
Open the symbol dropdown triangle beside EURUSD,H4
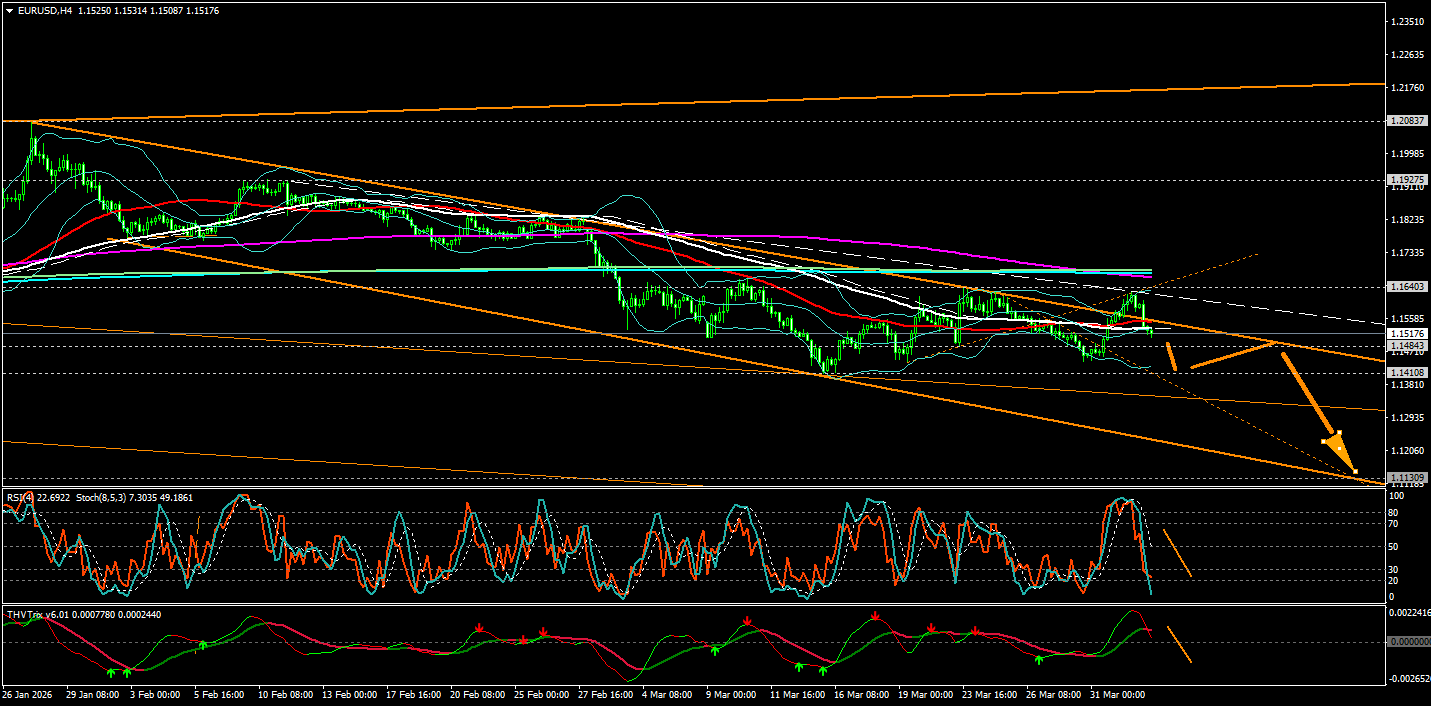(8, 11)
